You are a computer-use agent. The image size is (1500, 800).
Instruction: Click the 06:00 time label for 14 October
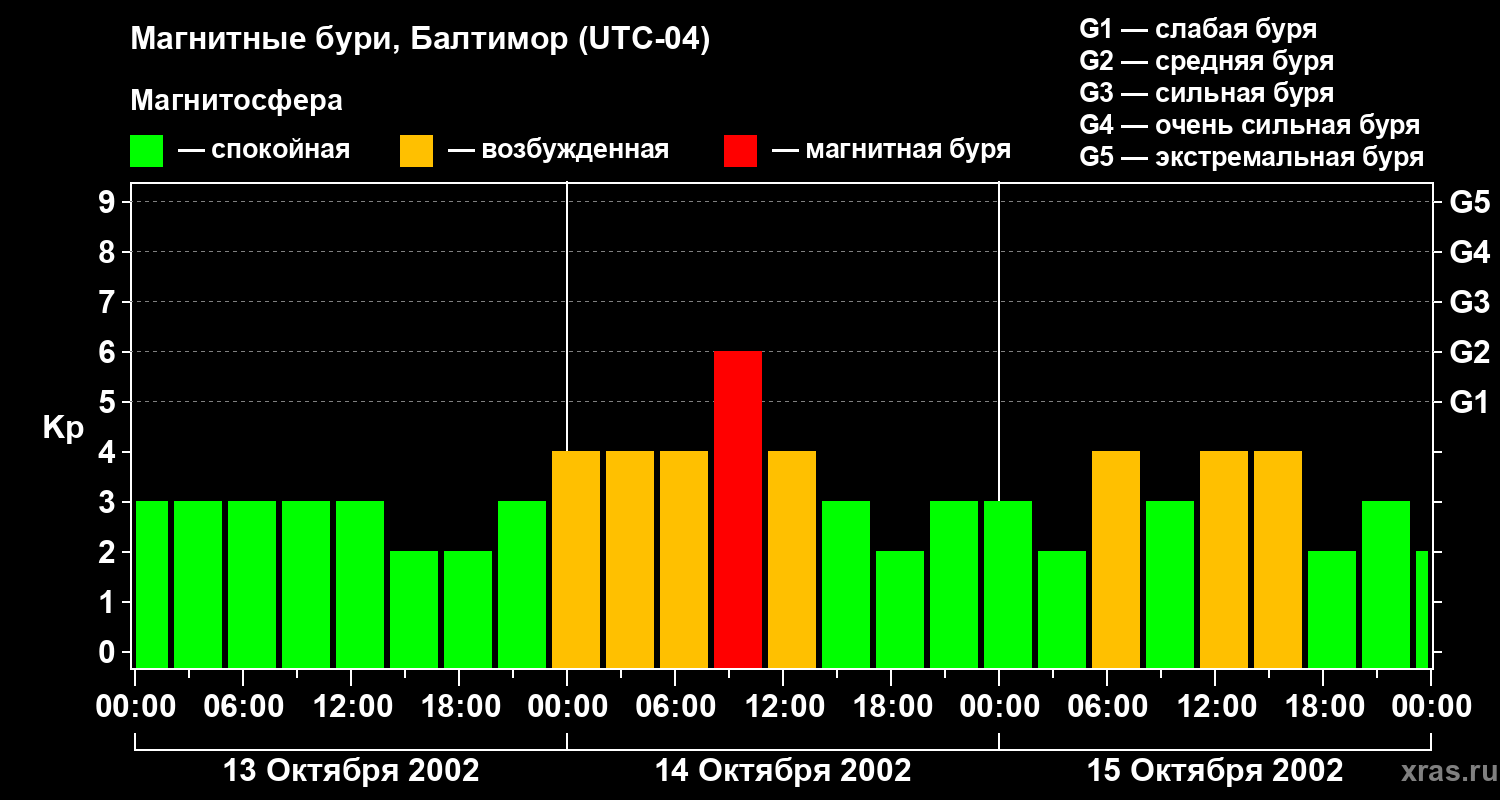pyautogui.click(x=675, y=707)
